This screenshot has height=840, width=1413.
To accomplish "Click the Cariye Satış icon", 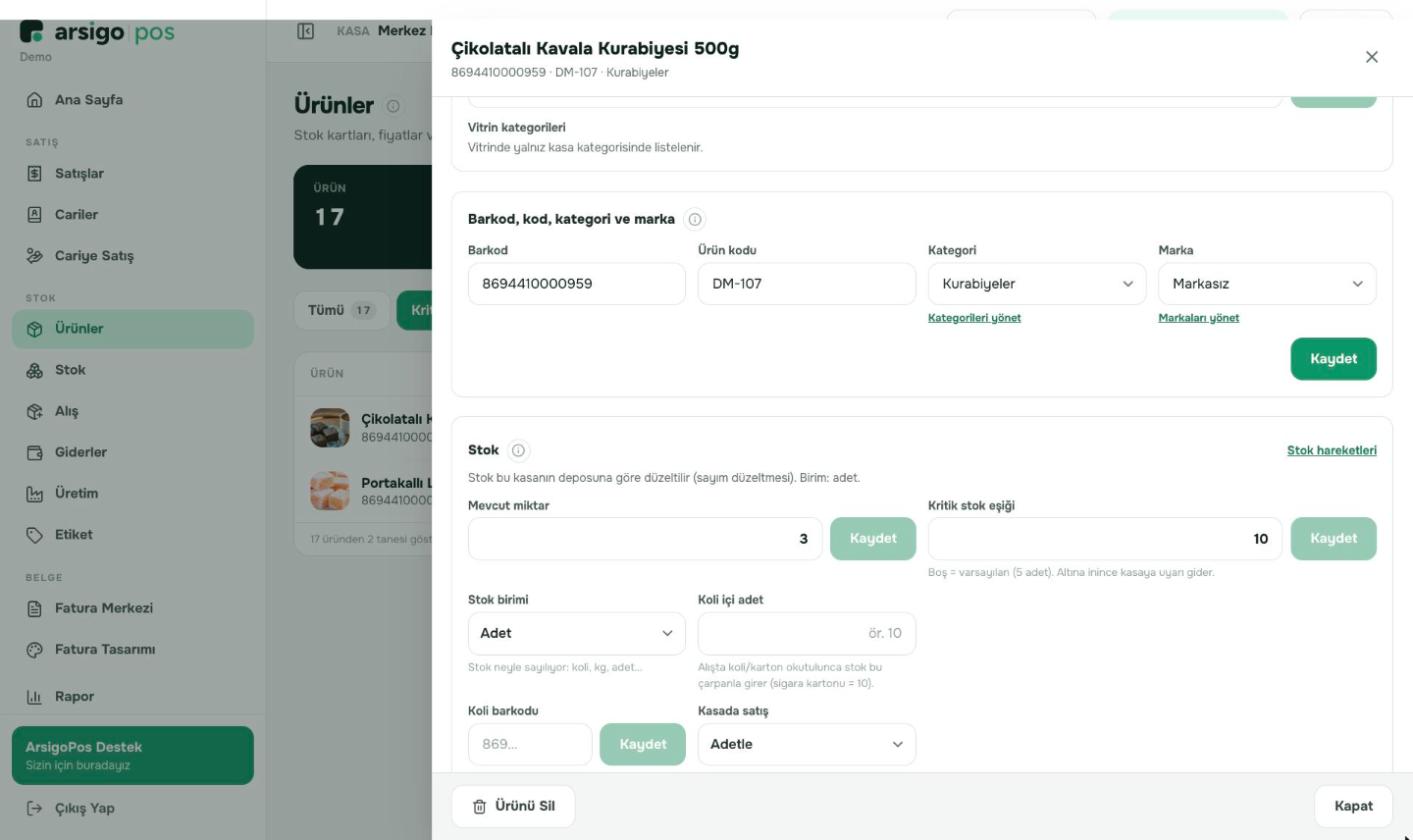I will pos(35,256).
